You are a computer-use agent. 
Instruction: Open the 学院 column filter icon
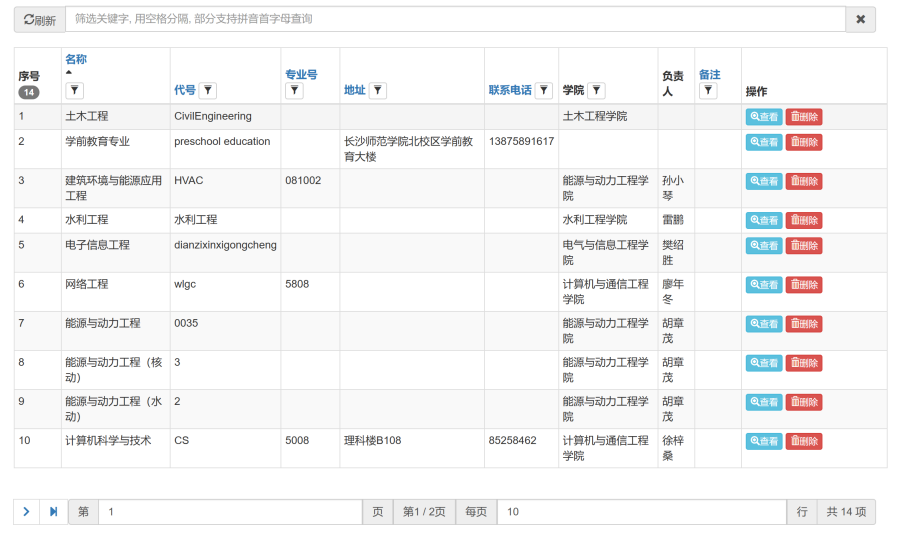click(596, 91)
